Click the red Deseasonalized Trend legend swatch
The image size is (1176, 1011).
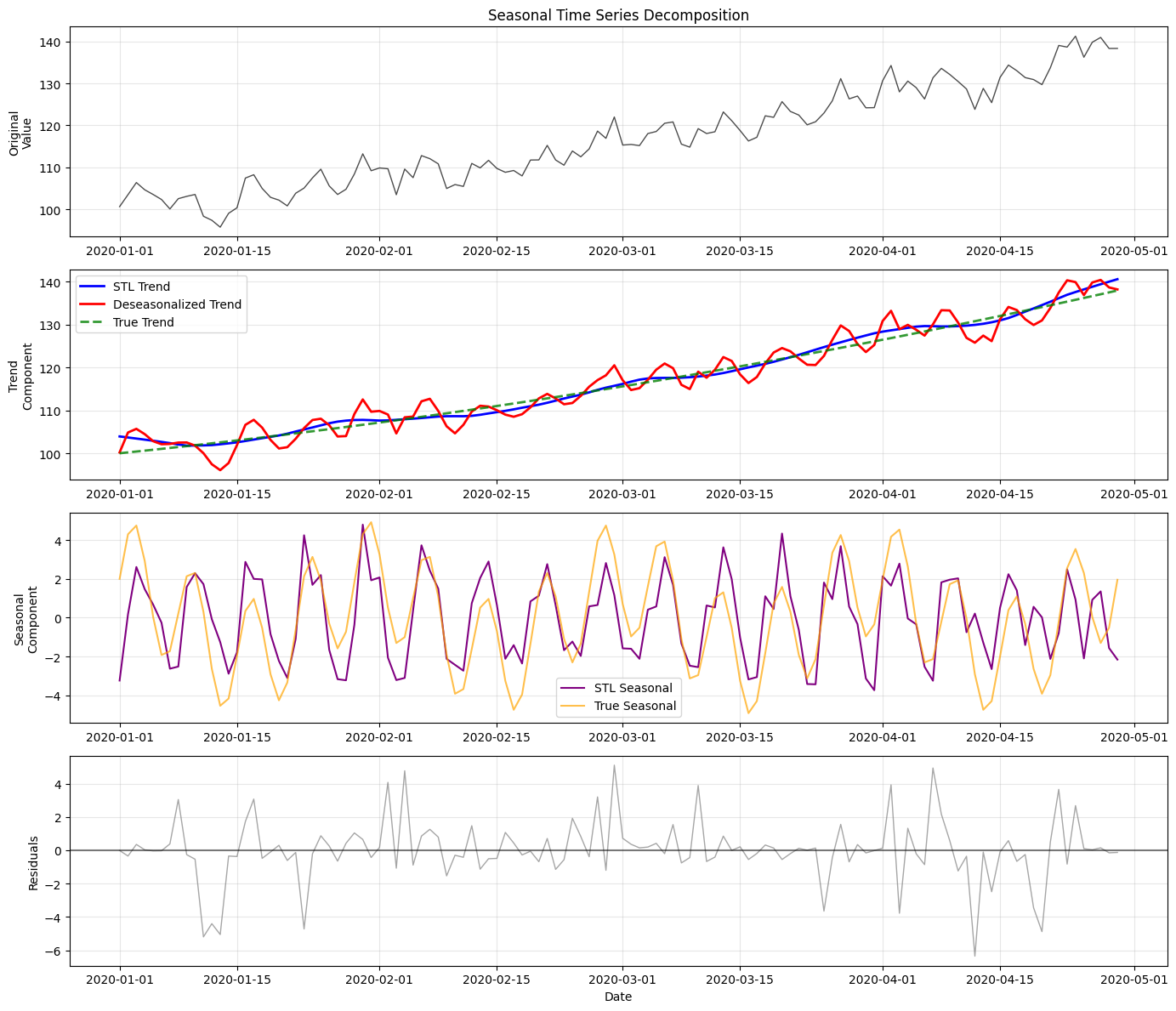[94, 304]
